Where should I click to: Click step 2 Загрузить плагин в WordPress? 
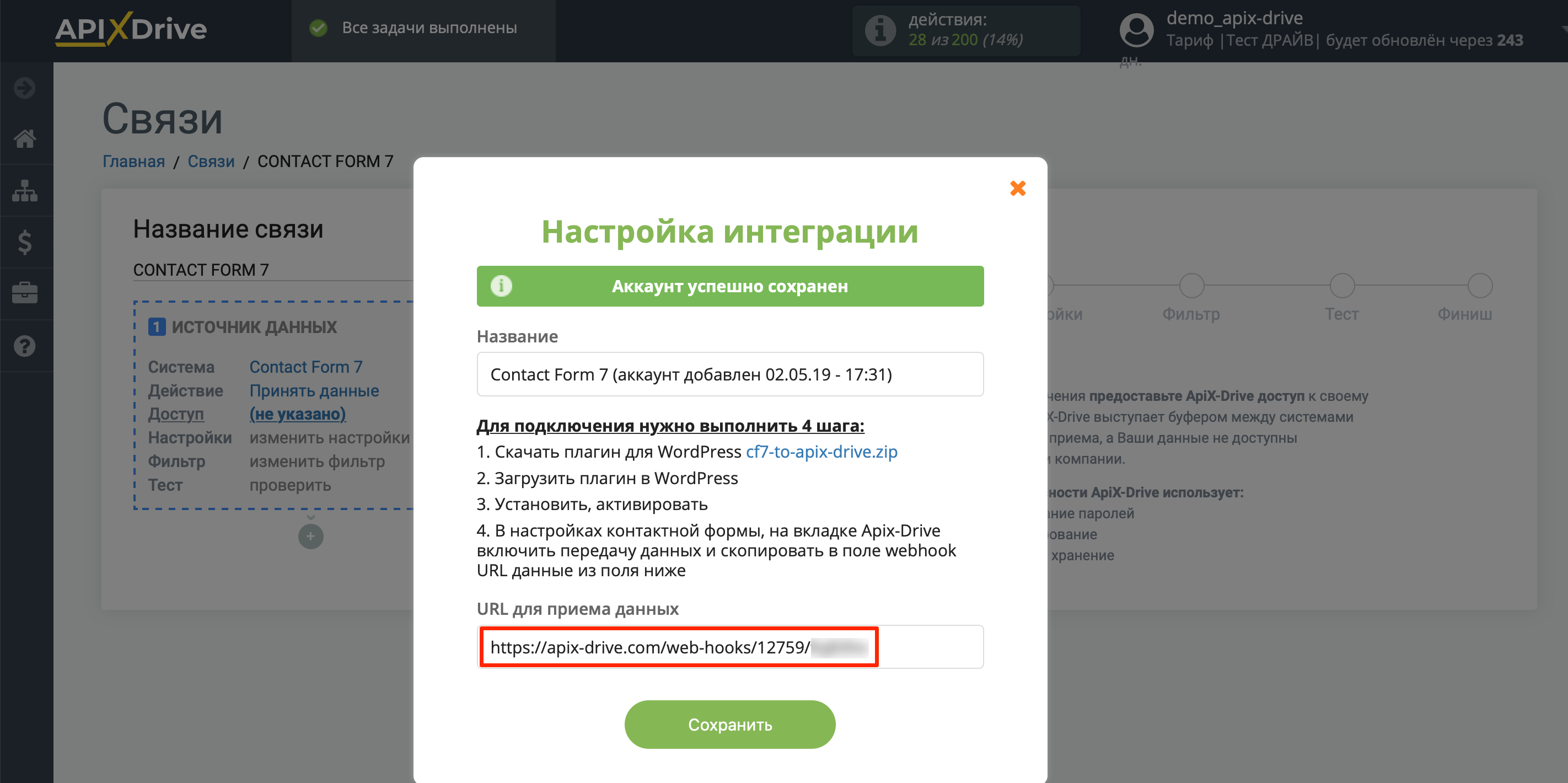click(606, 478)
